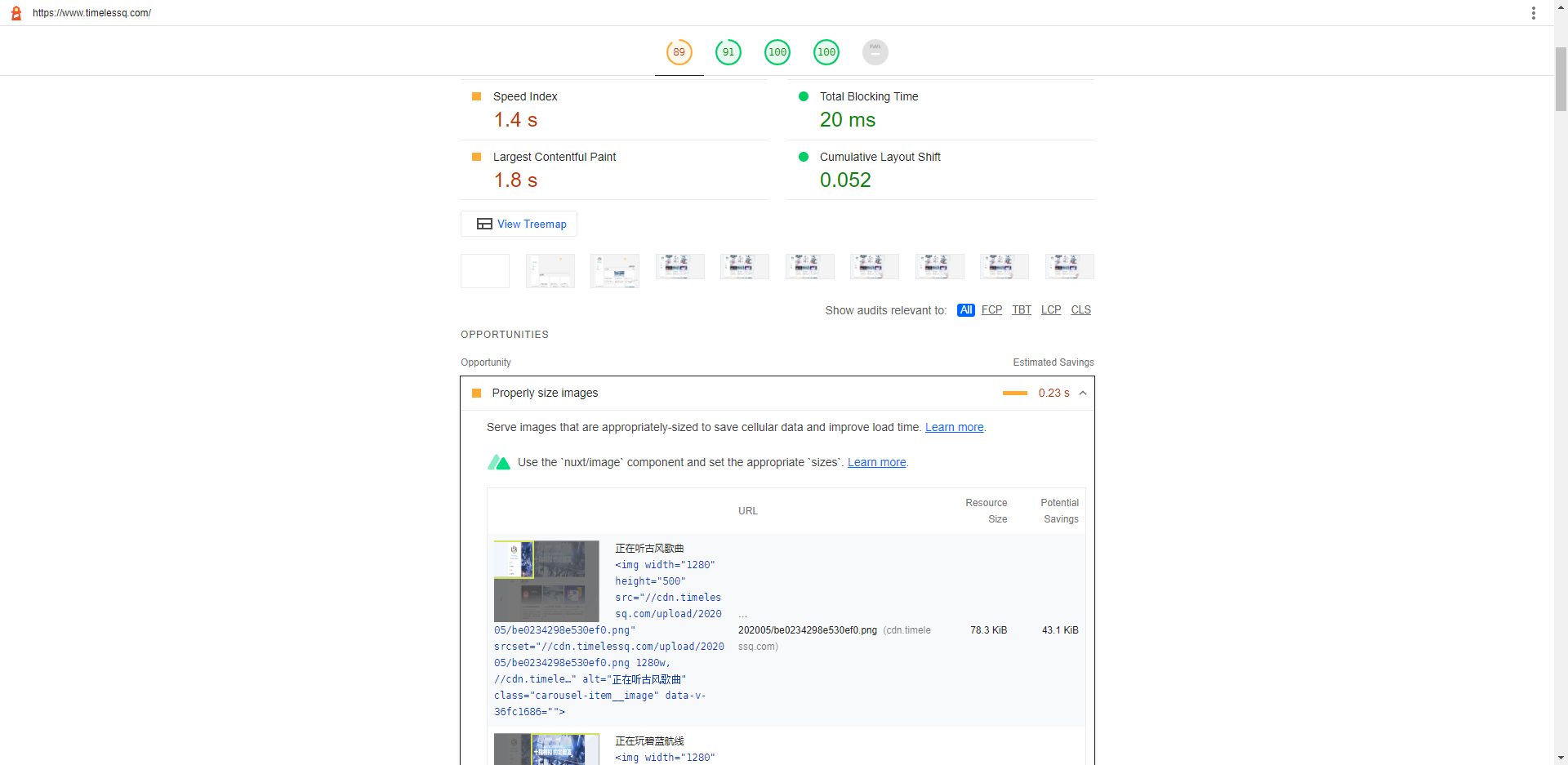The height and width of the screenshot is (765, 1568).
Task: Filter audits by FCP
Action: click(x=991, y=310)
